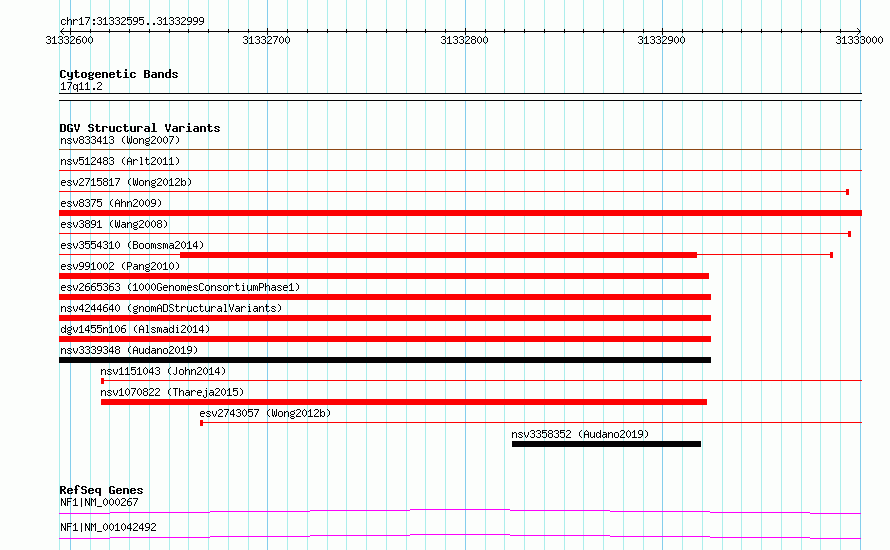Screen dimensions: 890x550
Task: Select the esv2715817 (Wong2012b) label
Action: pos(126,182)
